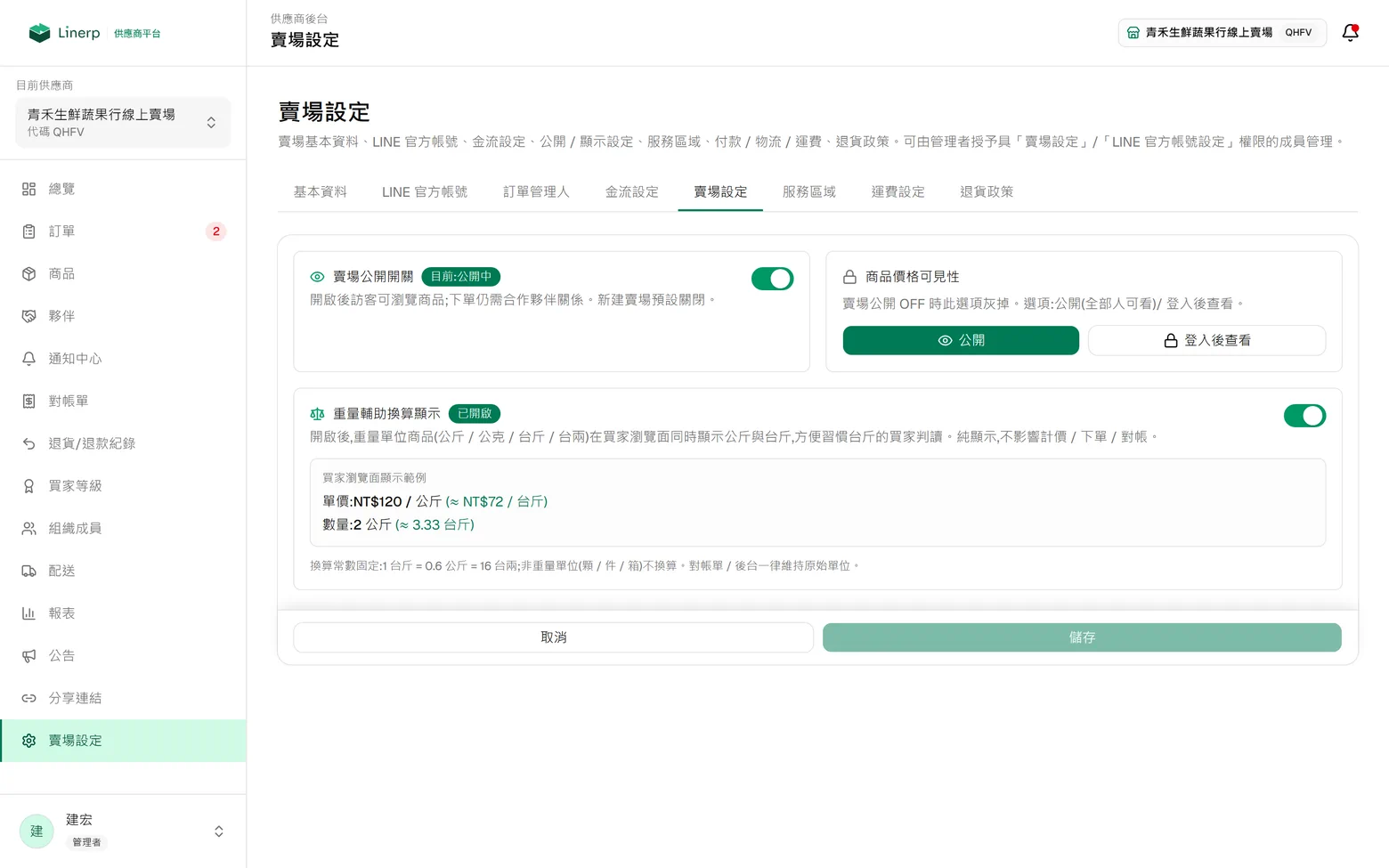1389x868 pixels.
Task: Click the 買家等級 award icon
Action: point(28,486)
